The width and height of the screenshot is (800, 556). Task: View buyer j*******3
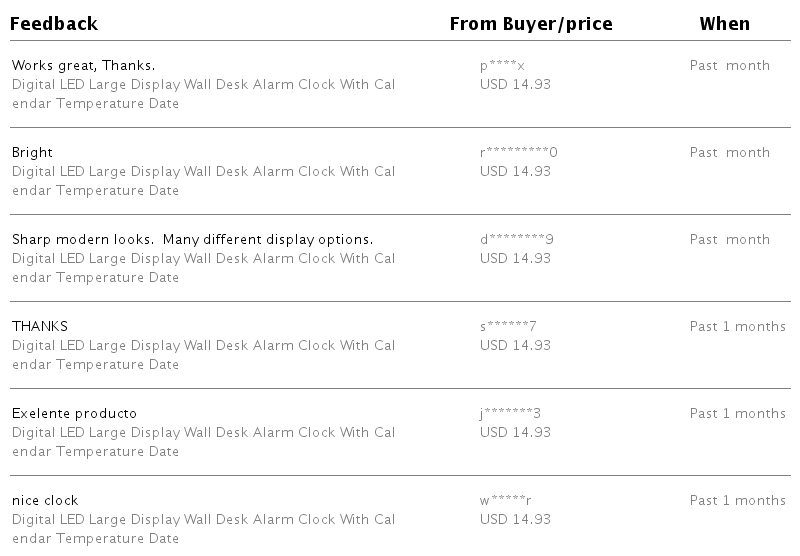click(x=510, y=414)
